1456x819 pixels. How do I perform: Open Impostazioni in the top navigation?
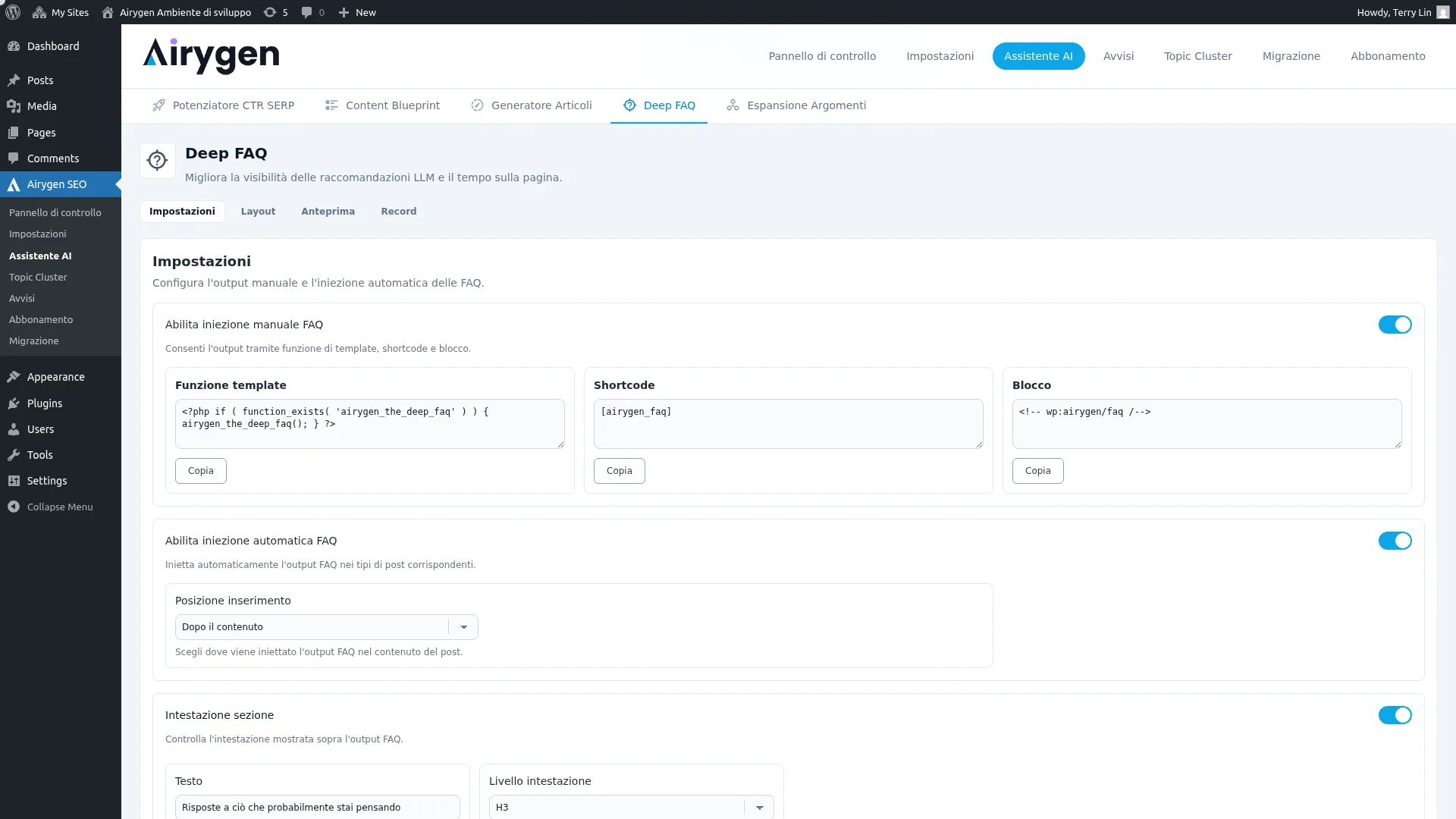[x=940, y=56]
